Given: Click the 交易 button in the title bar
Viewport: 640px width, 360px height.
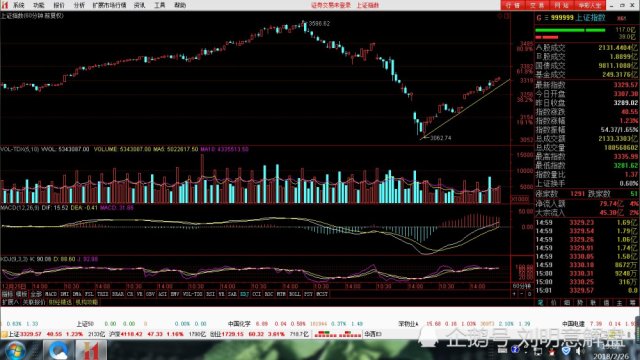Looking at the screenshot, I should [537, 5].
